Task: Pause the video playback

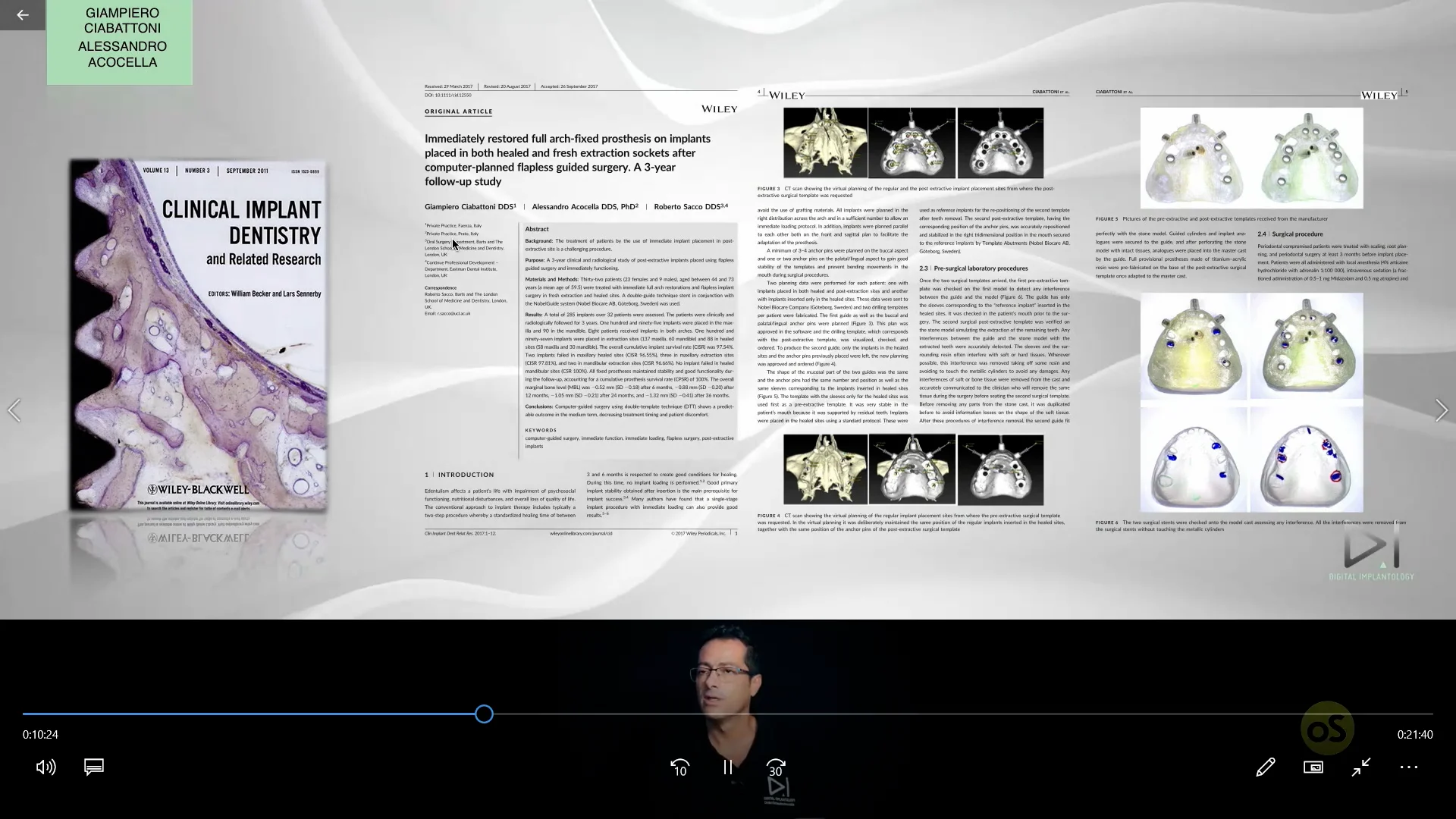Action: [727, 767]
